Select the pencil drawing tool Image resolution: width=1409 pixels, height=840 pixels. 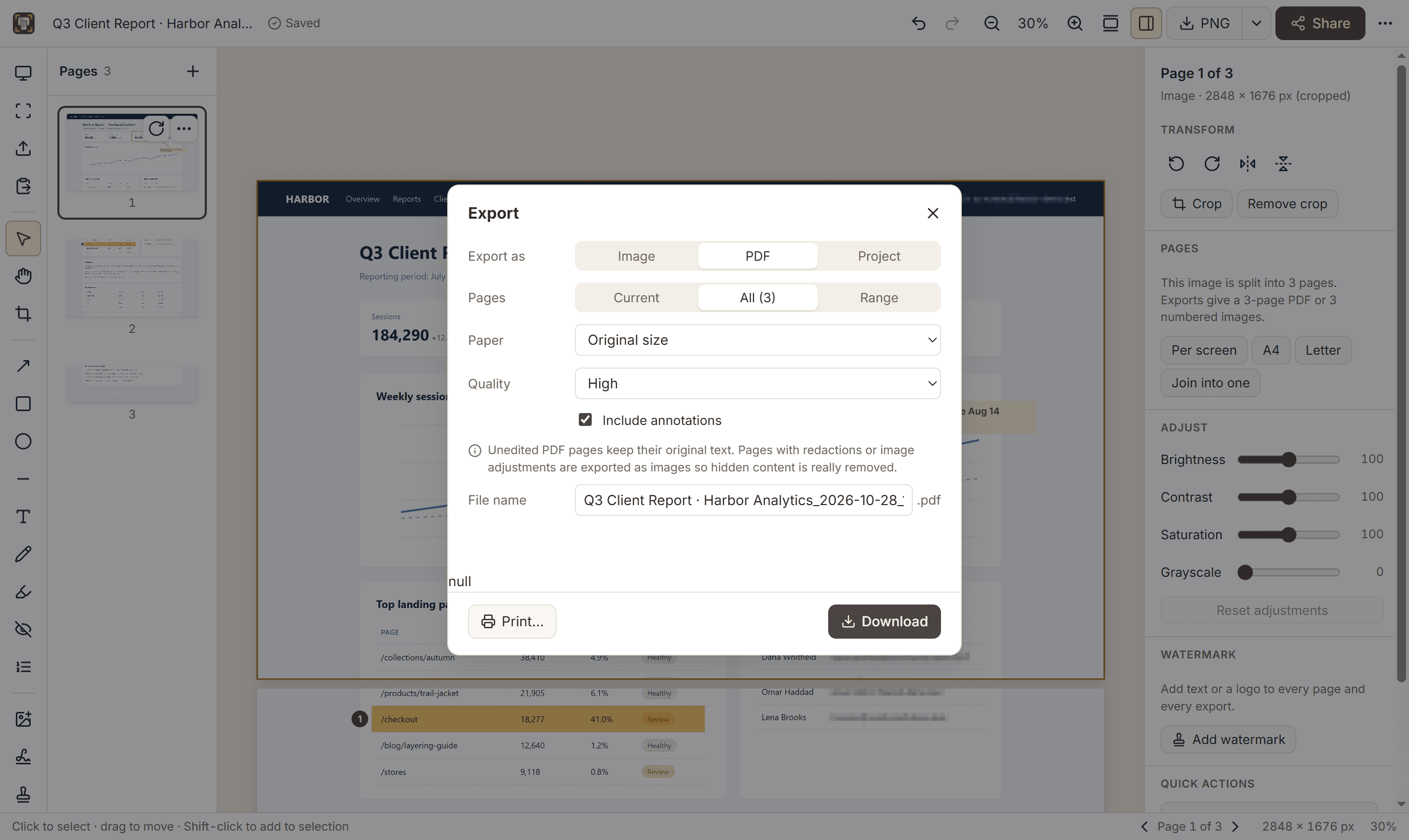[x=23, y=554]
